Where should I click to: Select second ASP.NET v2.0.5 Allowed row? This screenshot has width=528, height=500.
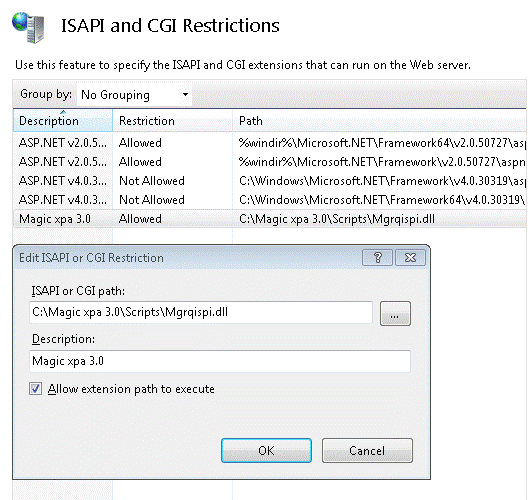coord(270,162)
